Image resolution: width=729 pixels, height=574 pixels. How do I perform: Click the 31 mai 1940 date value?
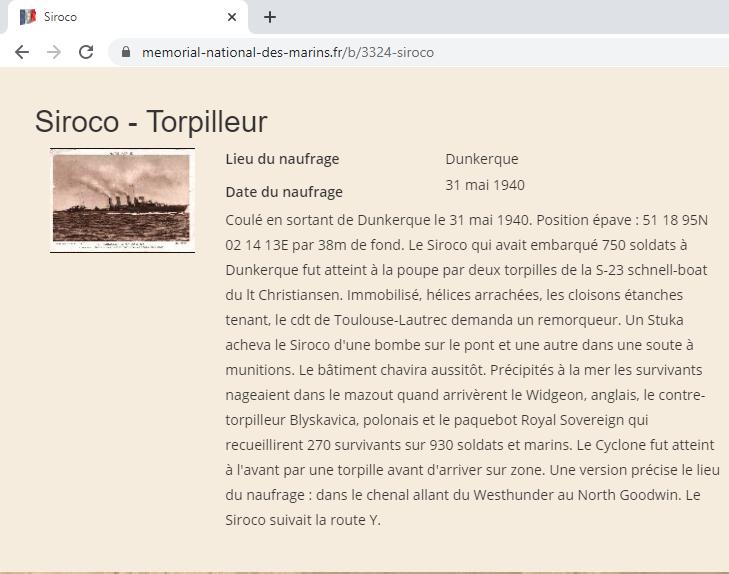485,185
